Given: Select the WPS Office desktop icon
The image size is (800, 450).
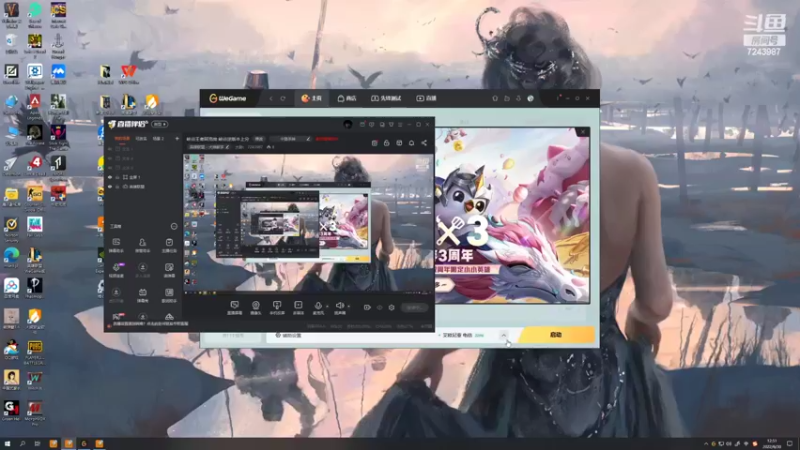Looking at the screenshot, I should [x=129, y=74].
